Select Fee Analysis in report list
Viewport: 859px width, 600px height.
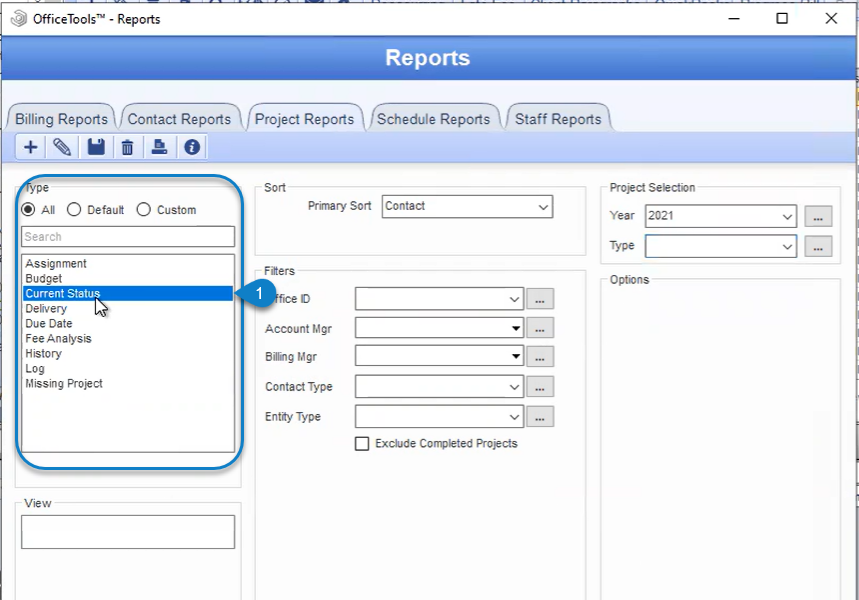point(58,339)
